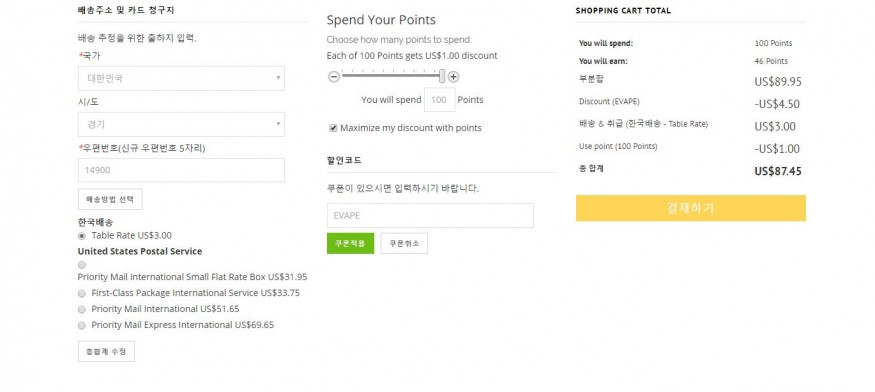Click the yellow 결제하기 checkout button
The height and width of the screenshot is (392, 875).
[691, 208]
